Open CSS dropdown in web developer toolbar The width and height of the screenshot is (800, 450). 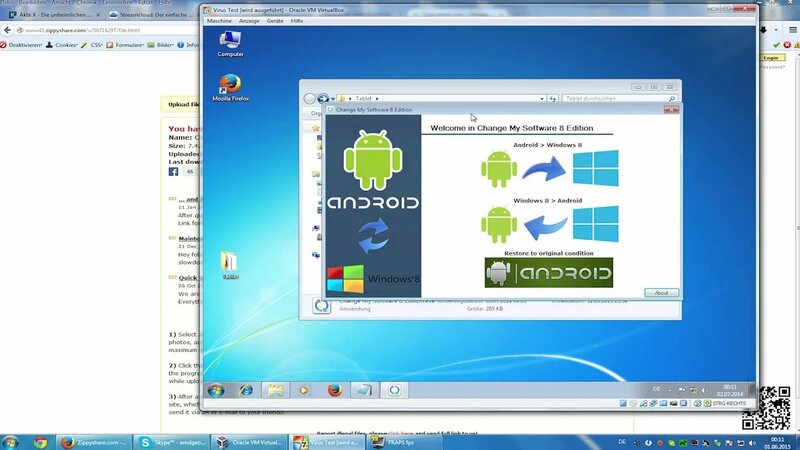92,45
